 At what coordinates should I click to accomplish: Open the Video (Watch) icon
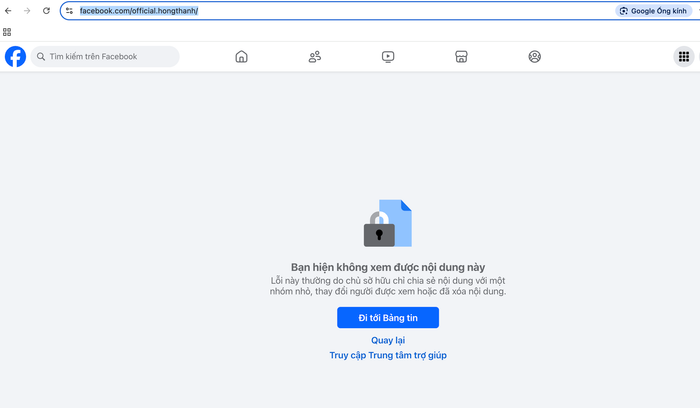[388, 57]
